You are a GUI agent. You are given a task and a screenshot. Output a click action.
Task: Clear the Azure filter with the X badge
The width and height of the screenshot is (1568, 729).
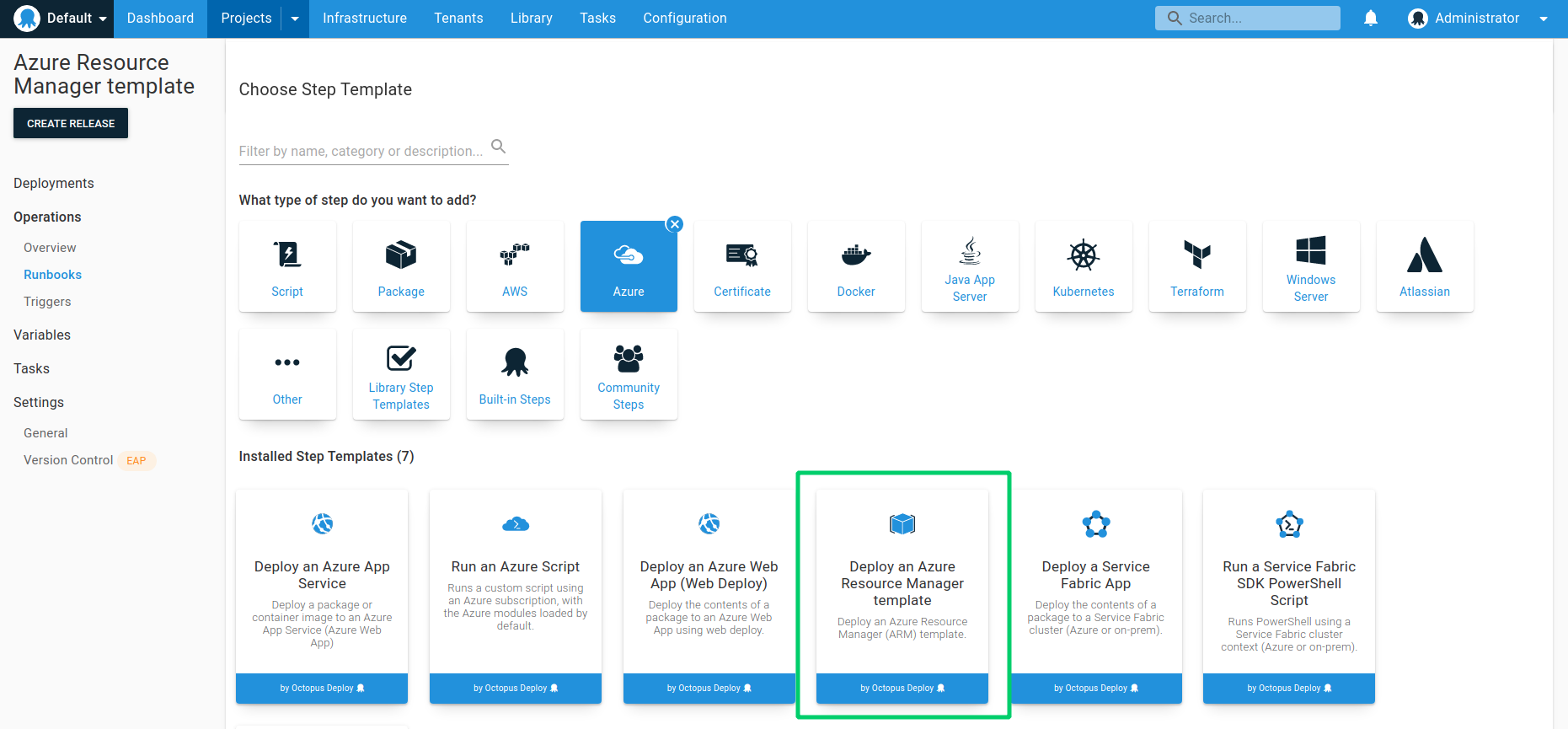[x=674, y=224]
